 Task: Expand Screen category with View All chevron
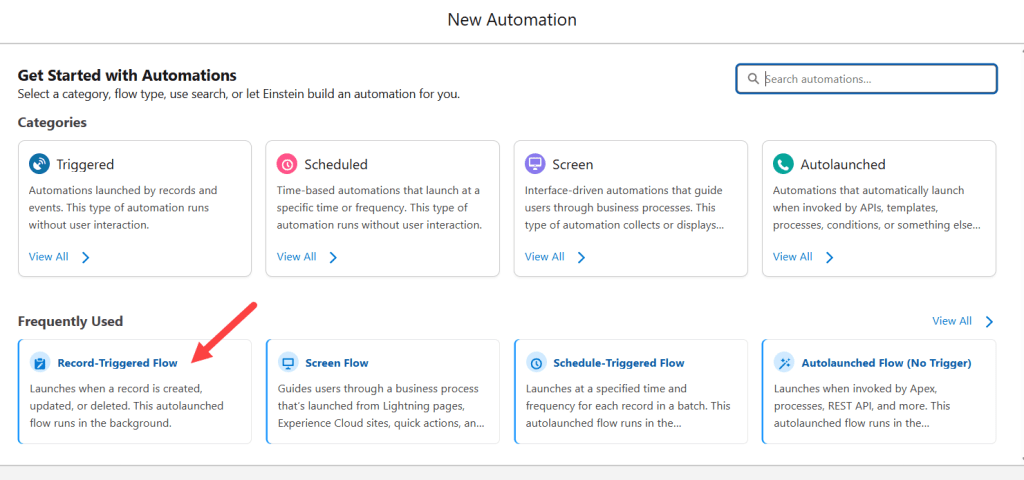tap(581, 257)
